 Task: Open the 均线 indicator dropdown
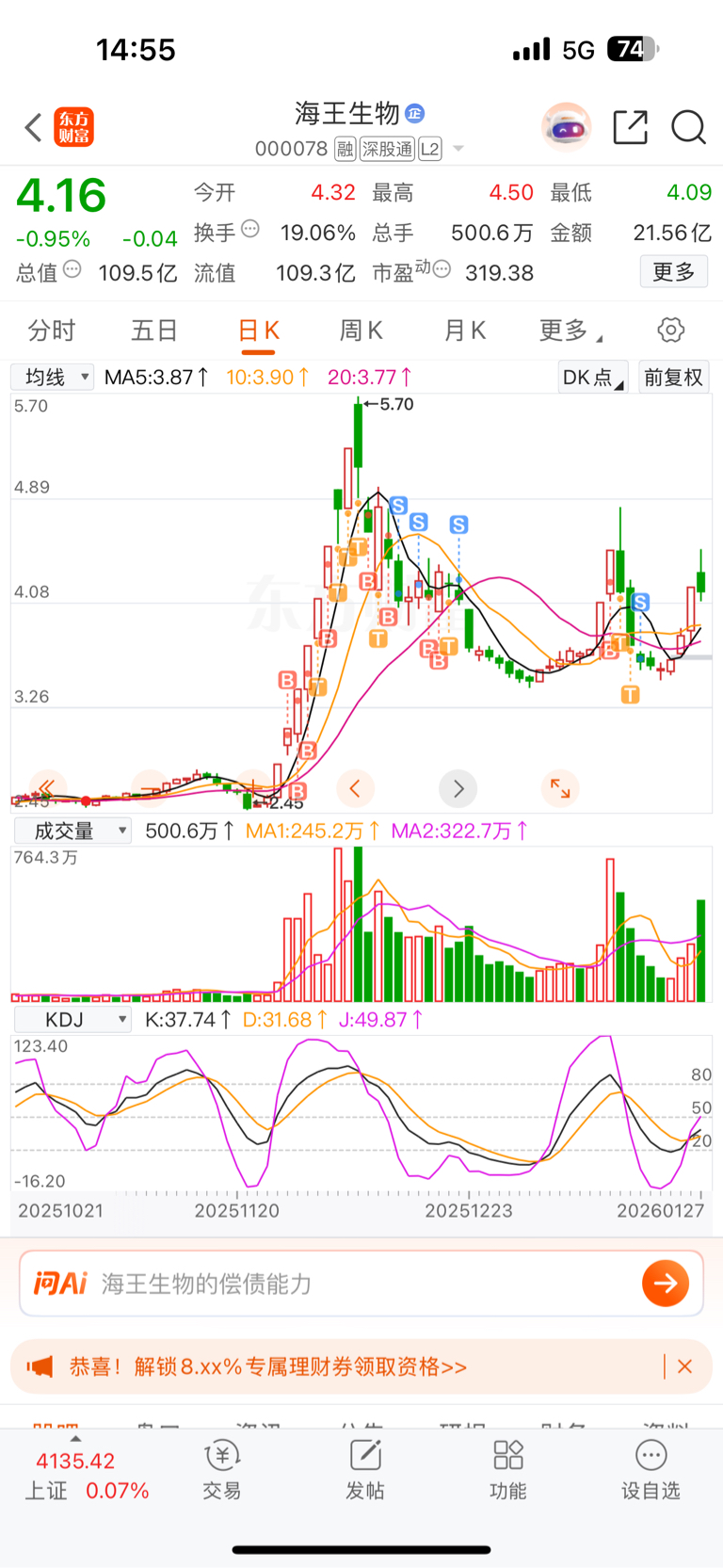[53, 378]
